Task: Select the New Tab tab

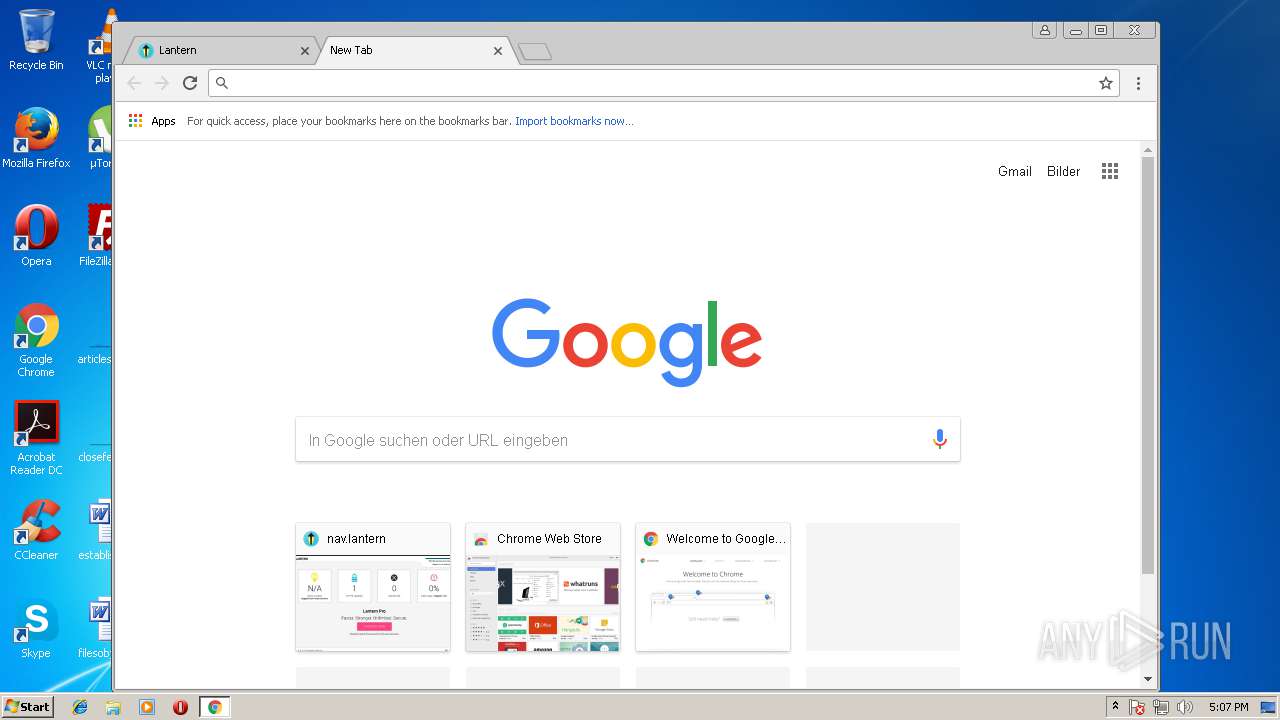Action: tap(415, 50)
